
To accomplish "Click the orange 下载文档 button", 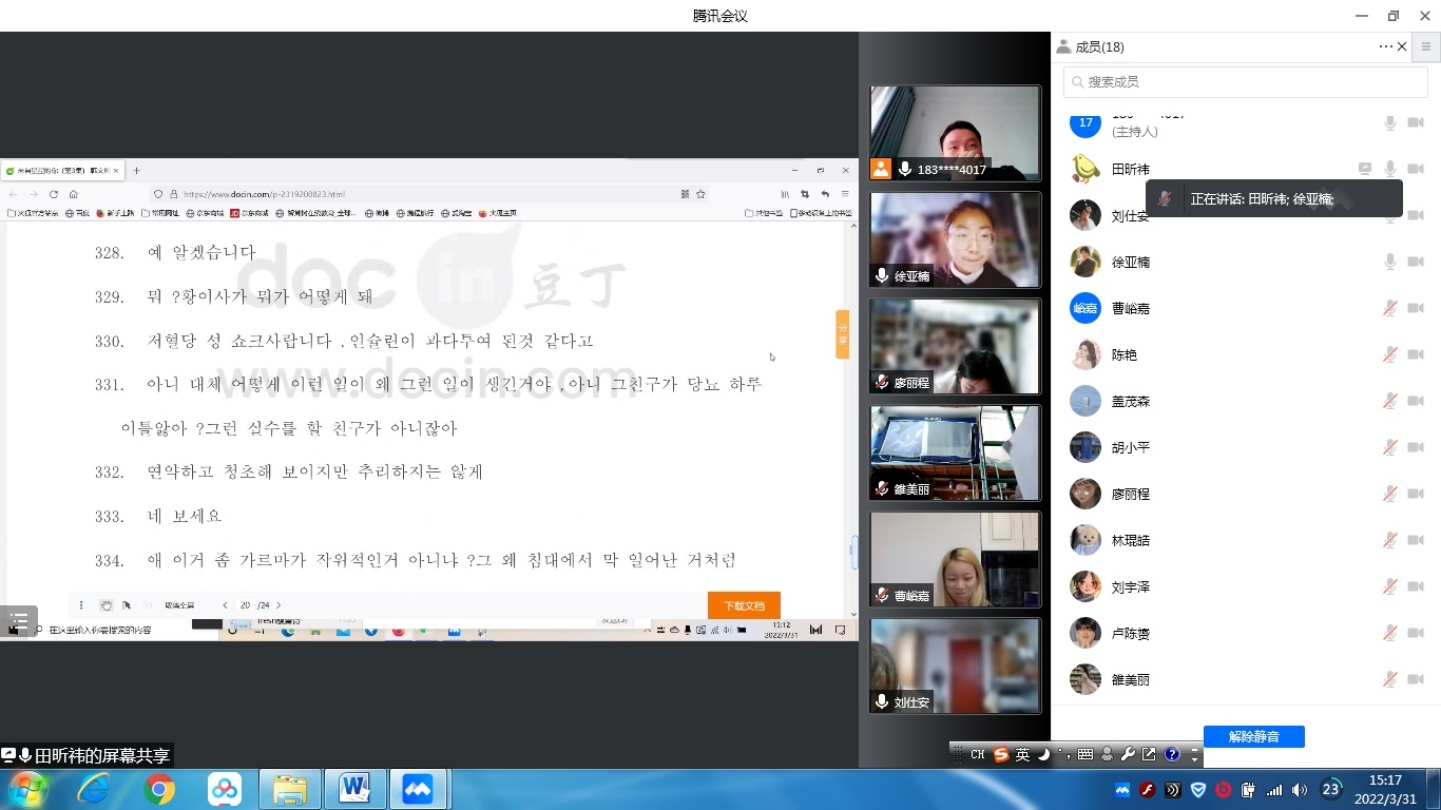I will [x=744, y=606].
